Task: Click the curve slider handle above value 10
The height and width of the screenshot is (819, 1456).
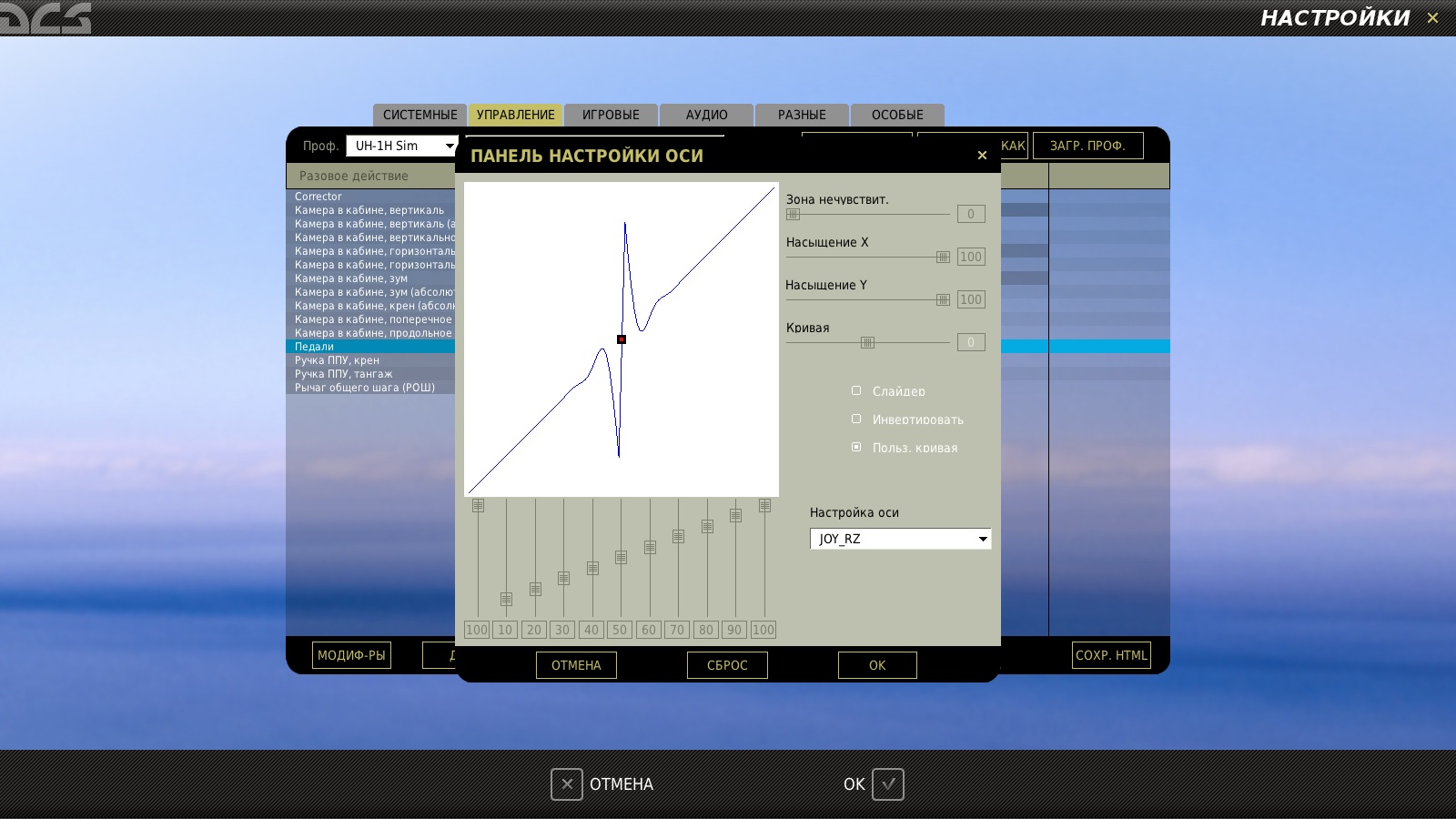Action: pyautogui.click(x=506, y=600)
